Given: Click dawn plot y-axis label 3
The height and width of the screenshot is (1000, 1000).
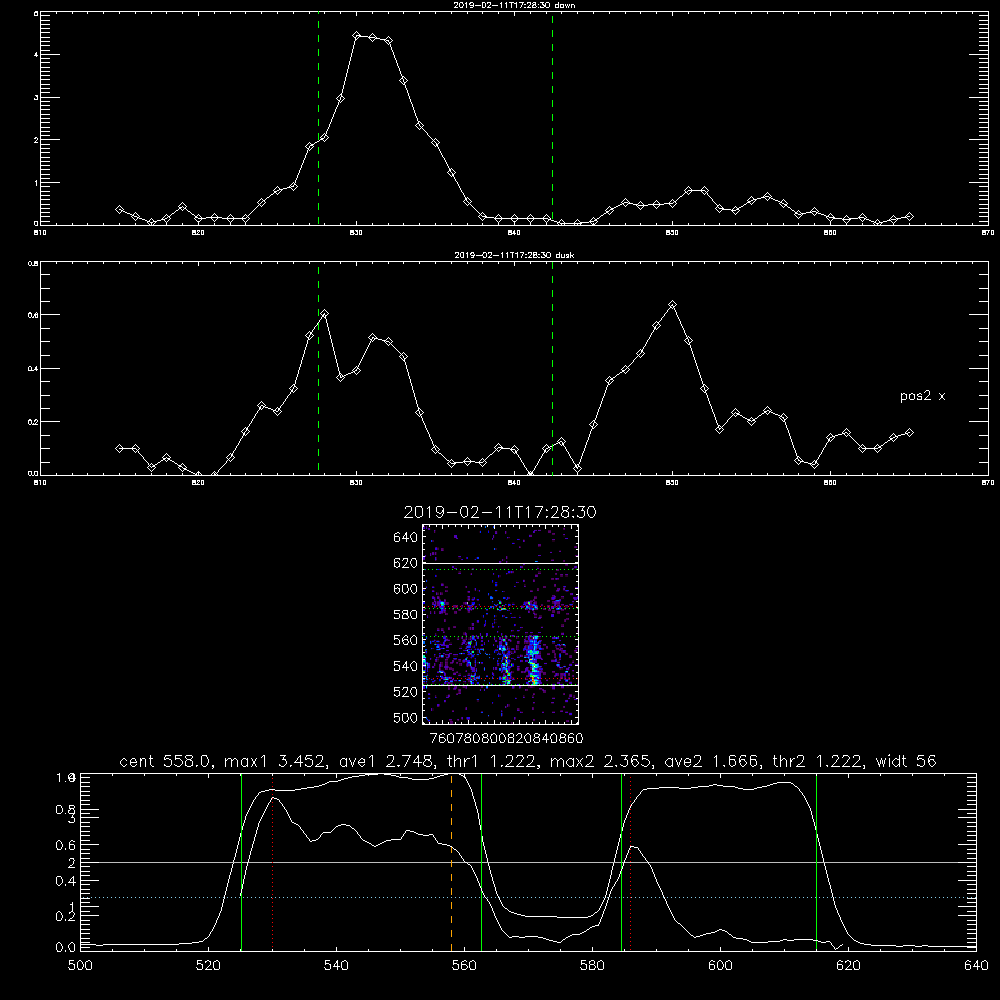Looking at the screenshot, I should tap(36, 98).
